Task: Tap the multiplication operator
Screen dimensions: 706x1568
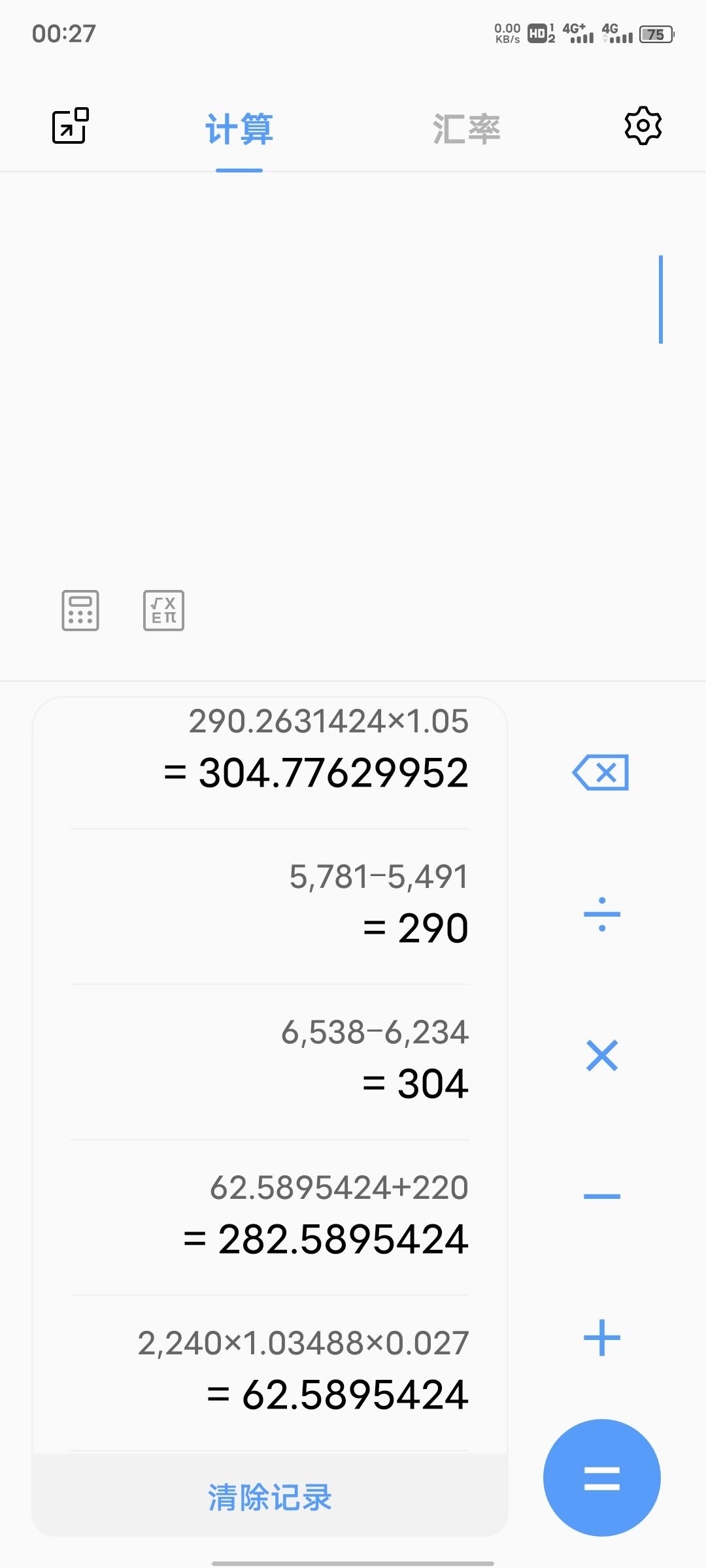Action: (602, 1055)
